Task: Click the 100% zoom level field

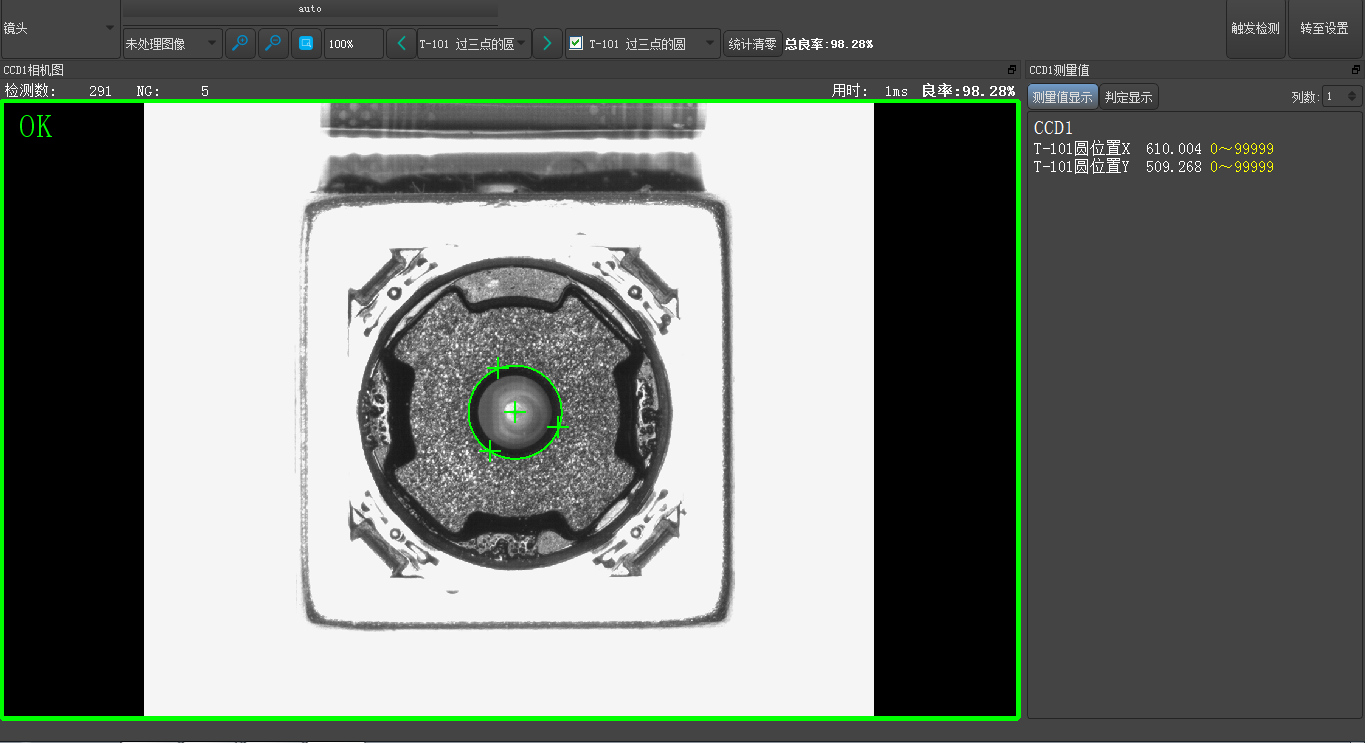Action: pyautogui.click(x=353, y=44)
